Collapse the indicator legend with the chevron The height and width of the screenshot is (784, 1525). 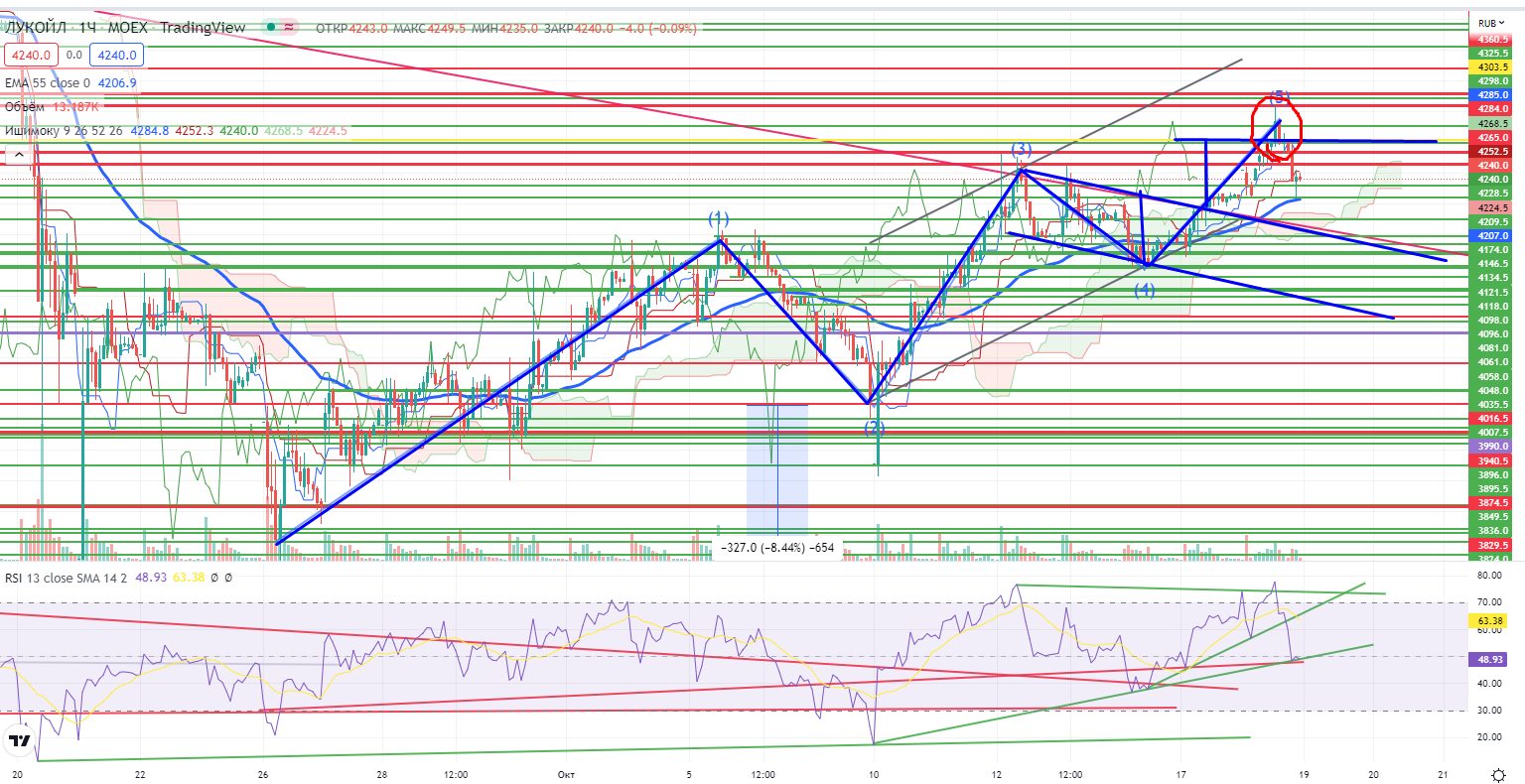click(16, 155)
